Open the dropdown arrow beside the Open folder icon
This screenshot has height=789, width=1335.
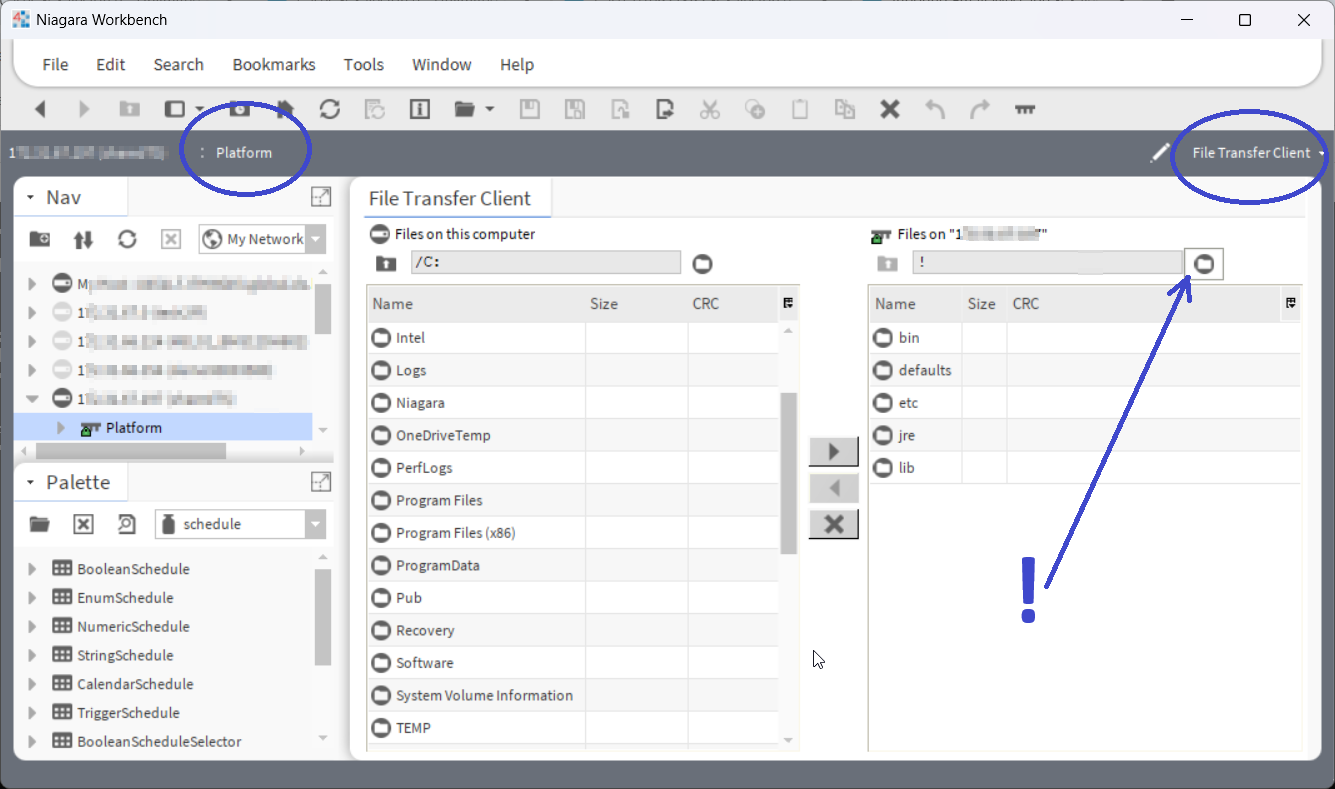click(x=489, y=109)
